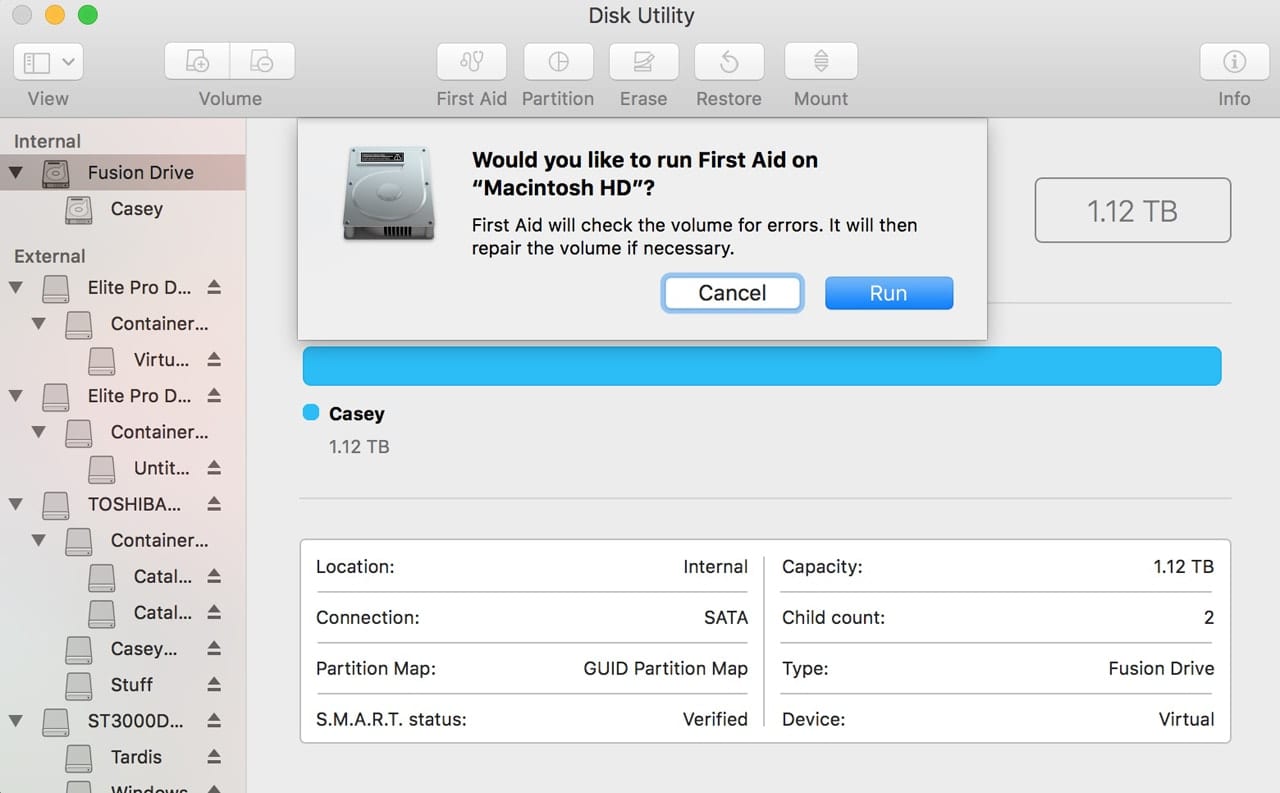Click the Restore toolbar icon
The height and width of the screenshot is (793, 1280).
pos(729,62)
